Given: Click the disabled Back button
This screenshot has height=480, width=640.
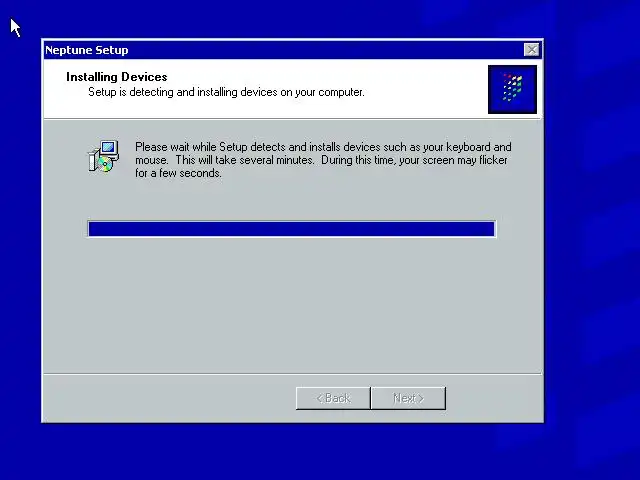Looking at the screenshot, I should point(333,398).
